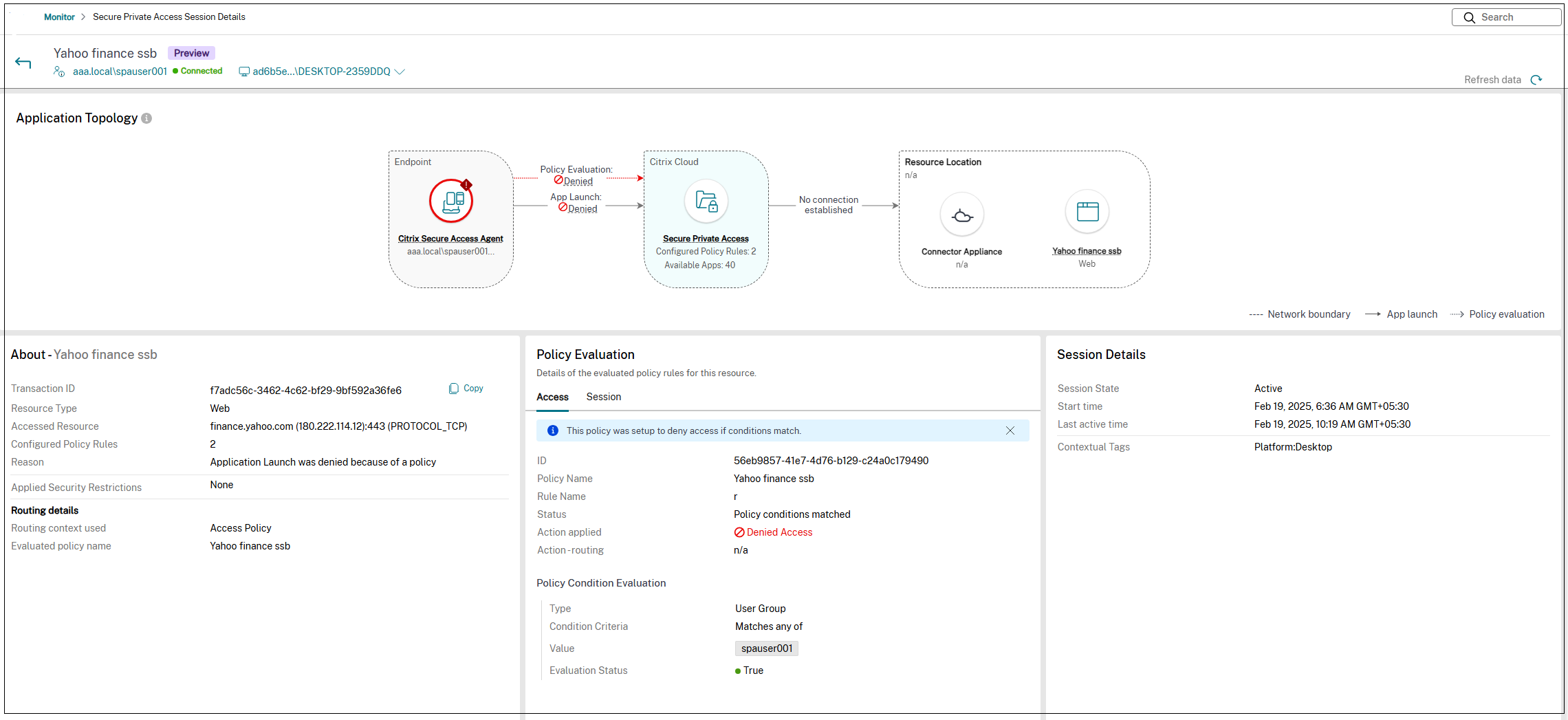Click the denied icon beside App Launch Denied
1568x720 pixels.
[x=563, y=207]
